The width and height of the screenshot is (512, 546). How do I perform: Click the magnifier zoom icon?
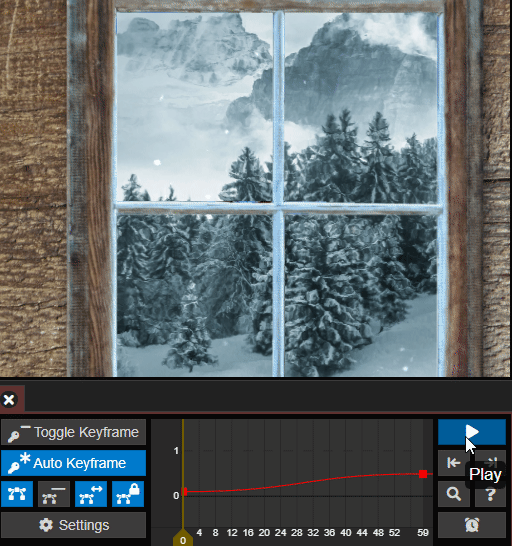[454, 494]
